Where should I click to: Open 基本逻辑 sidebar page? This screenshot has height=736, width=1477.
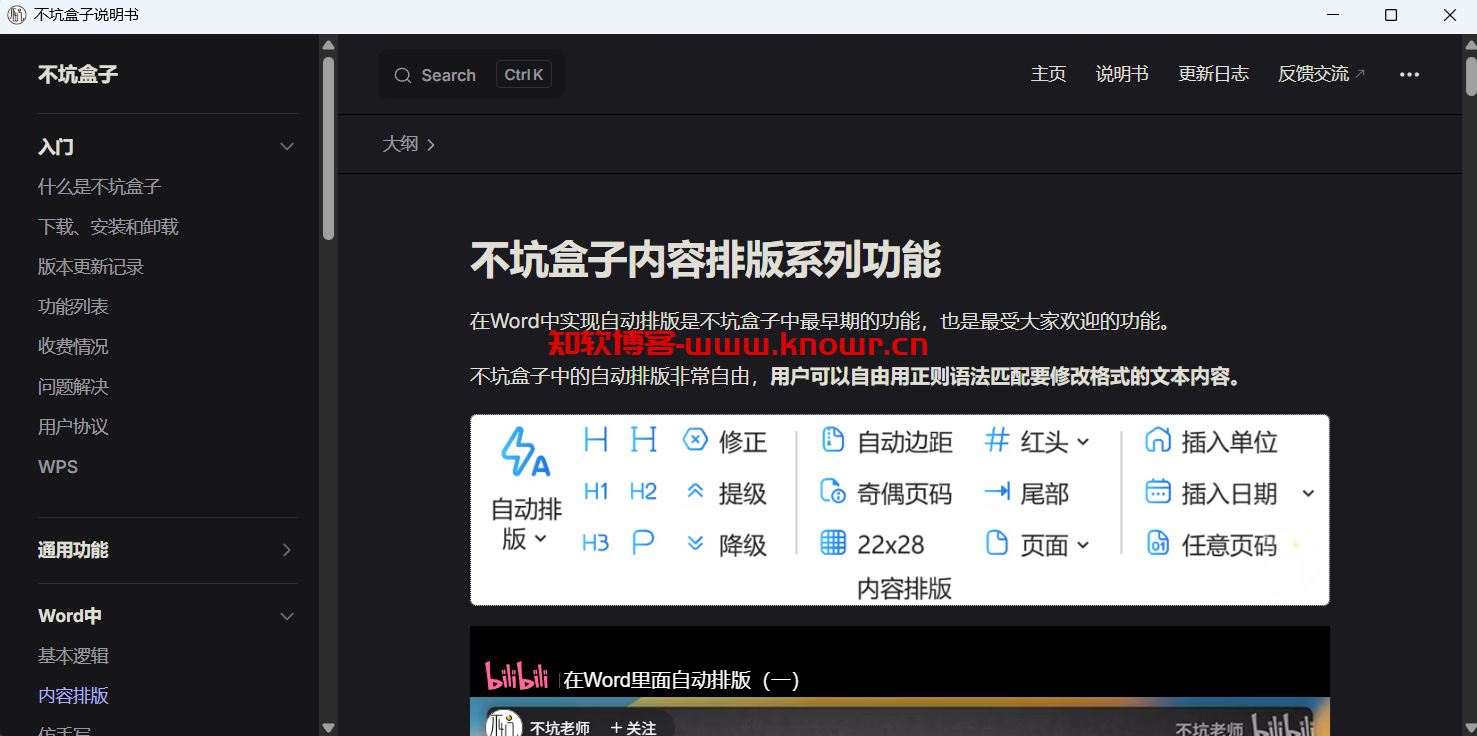pyautogui.click(x=73, y=656)
